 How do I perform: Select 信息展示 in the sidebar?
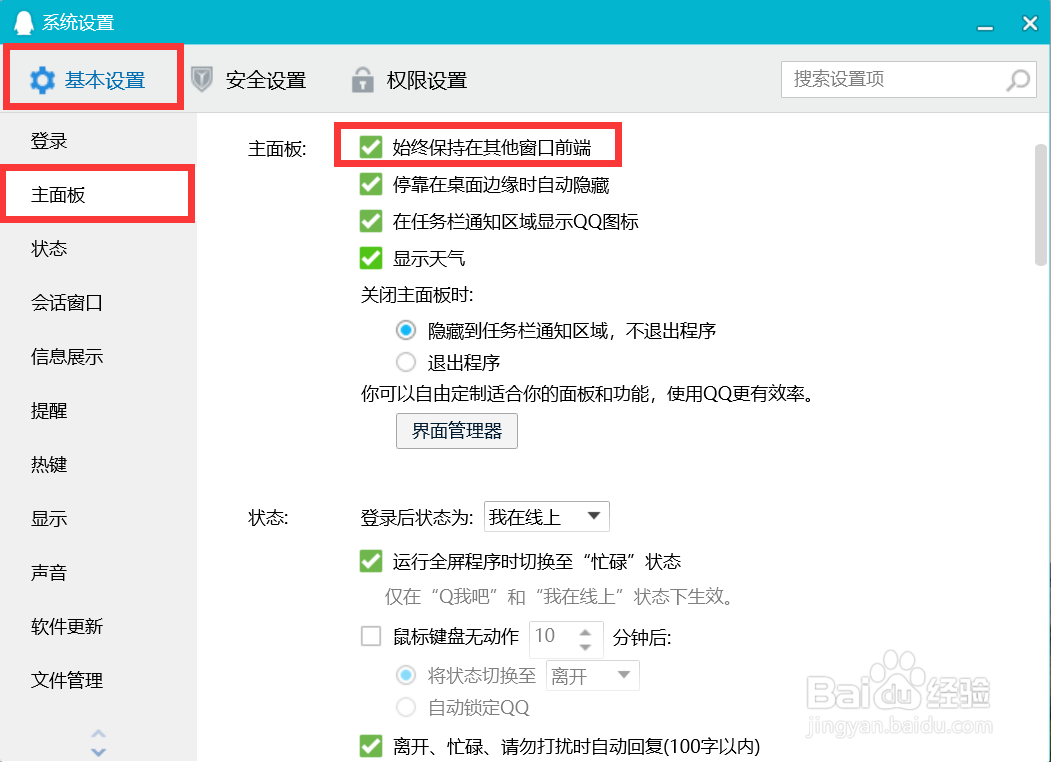(99, 357)
